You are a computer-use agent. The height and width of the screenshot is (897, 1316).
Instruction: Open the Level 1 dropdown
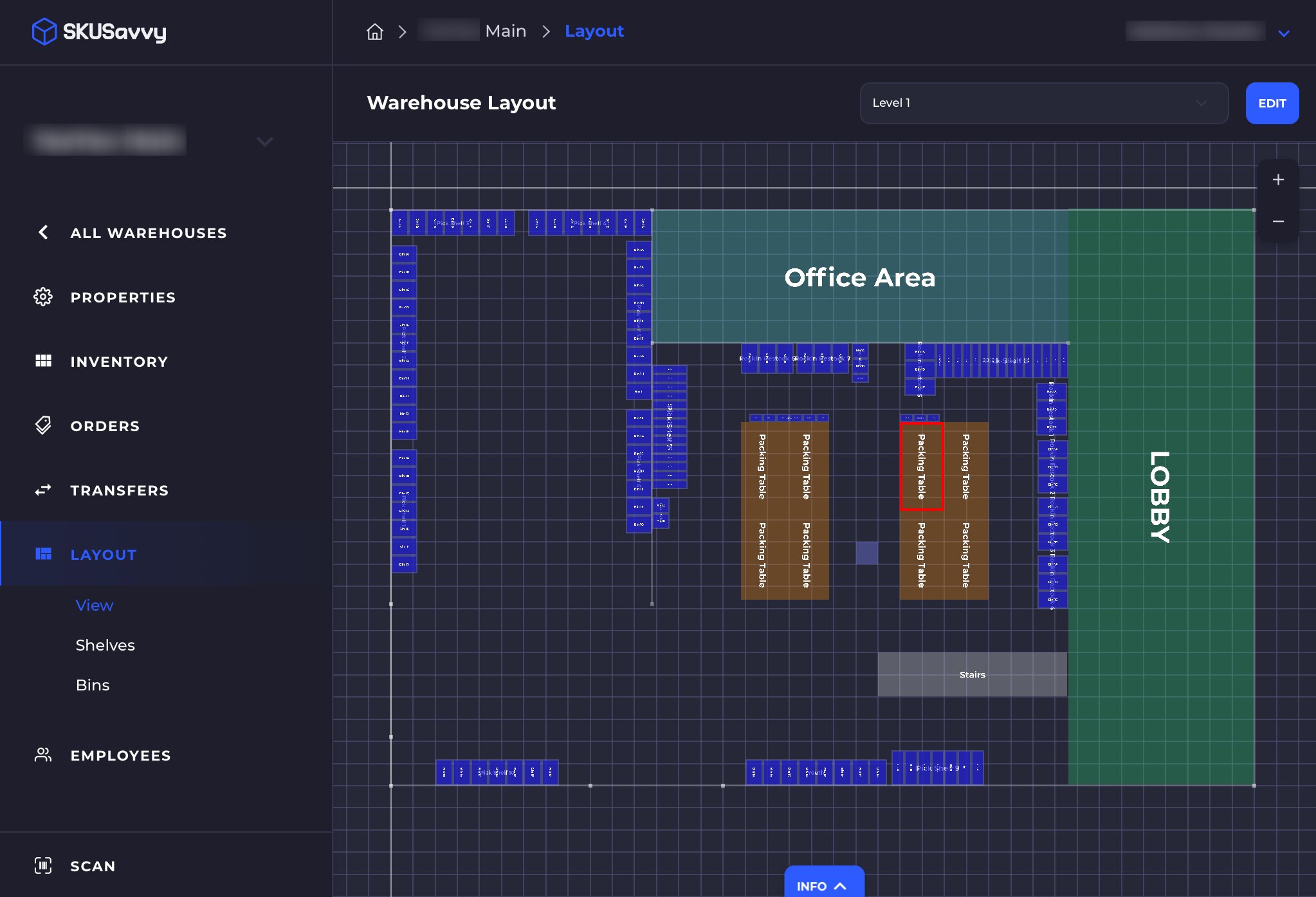[1043, 103]
